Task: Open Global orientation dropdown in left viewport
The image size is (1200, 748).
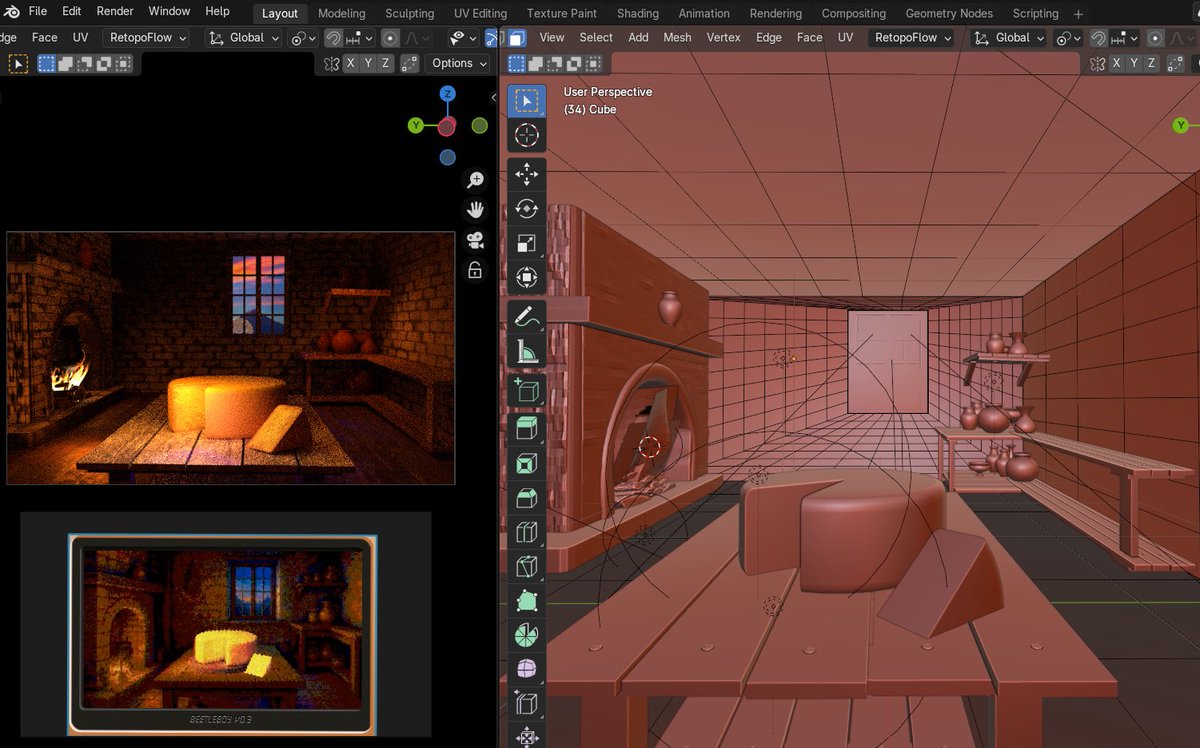Action: (x=245, y=38)
